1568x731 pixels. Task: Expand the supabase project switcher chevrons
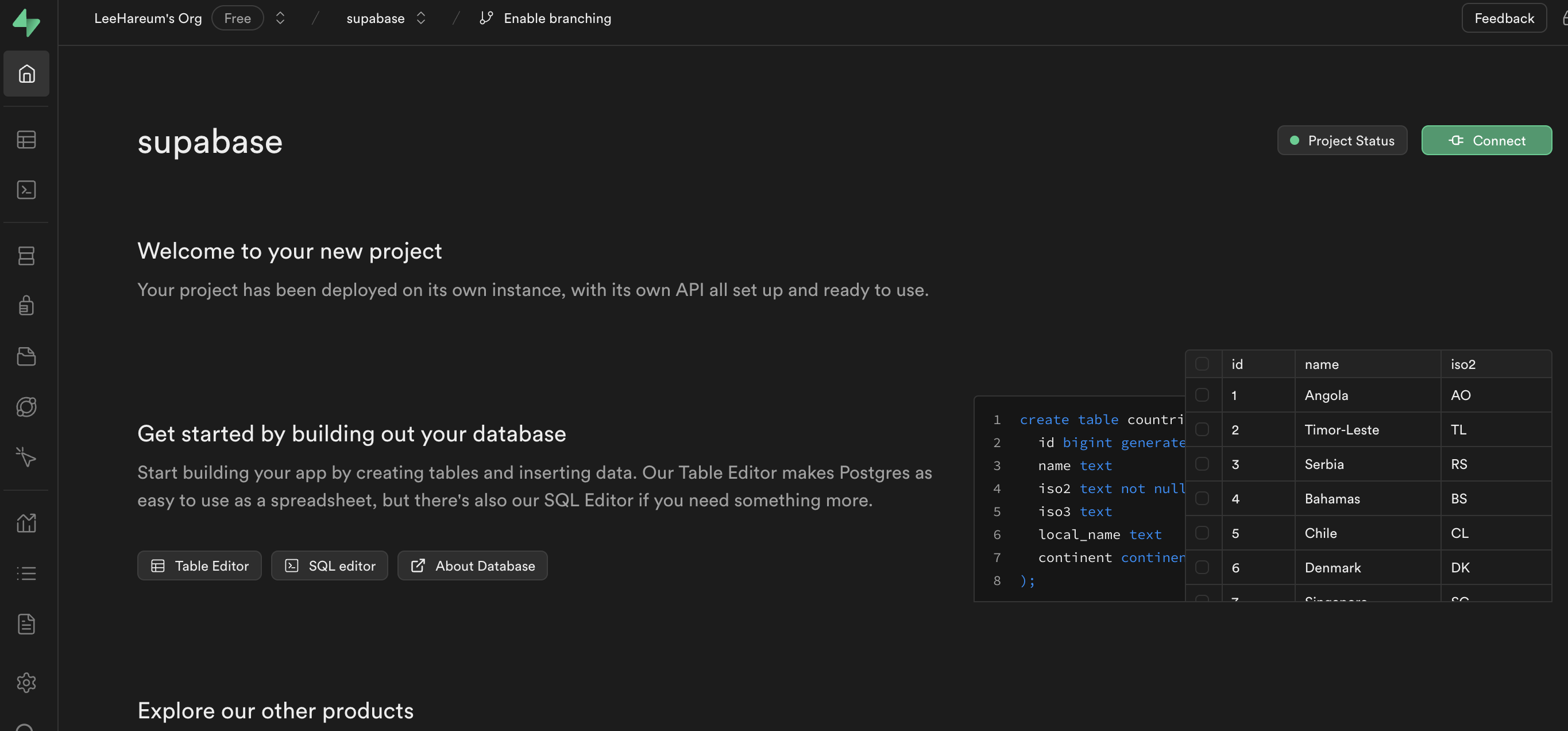(x=420, y=18)
